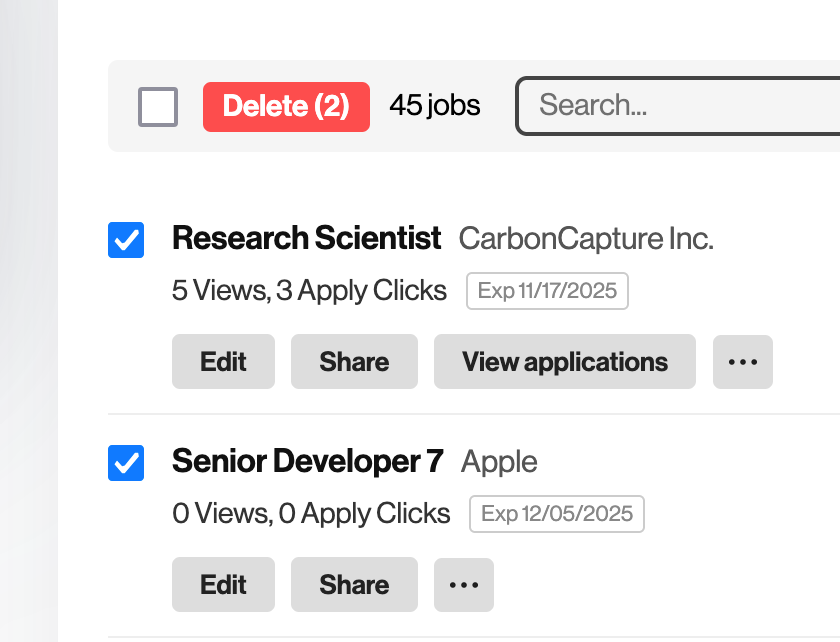
Task: Click the Apple company name
Action: (x=499, y=462)
